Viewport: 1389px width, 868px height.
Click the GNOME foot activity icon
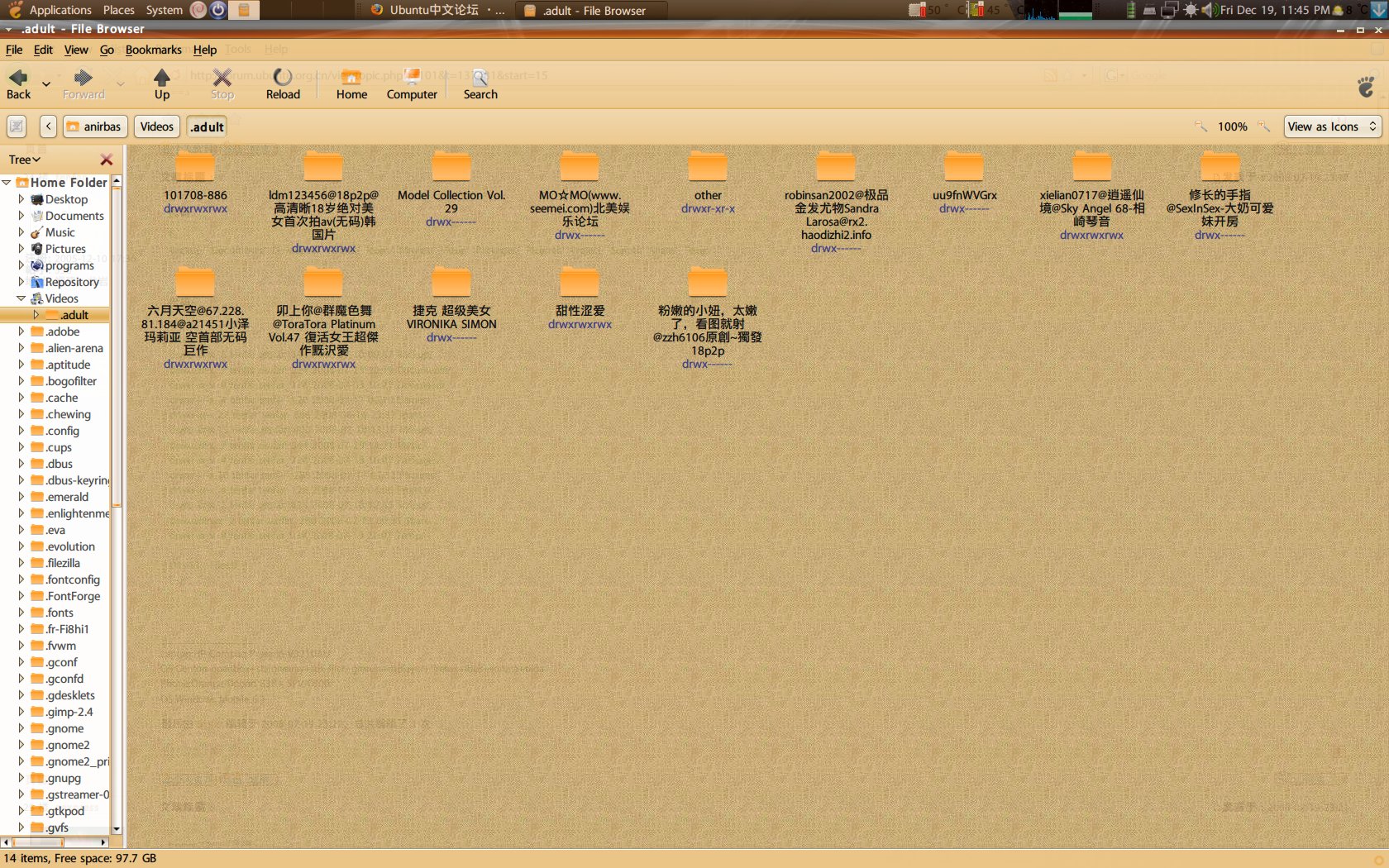click(1366, 85)
